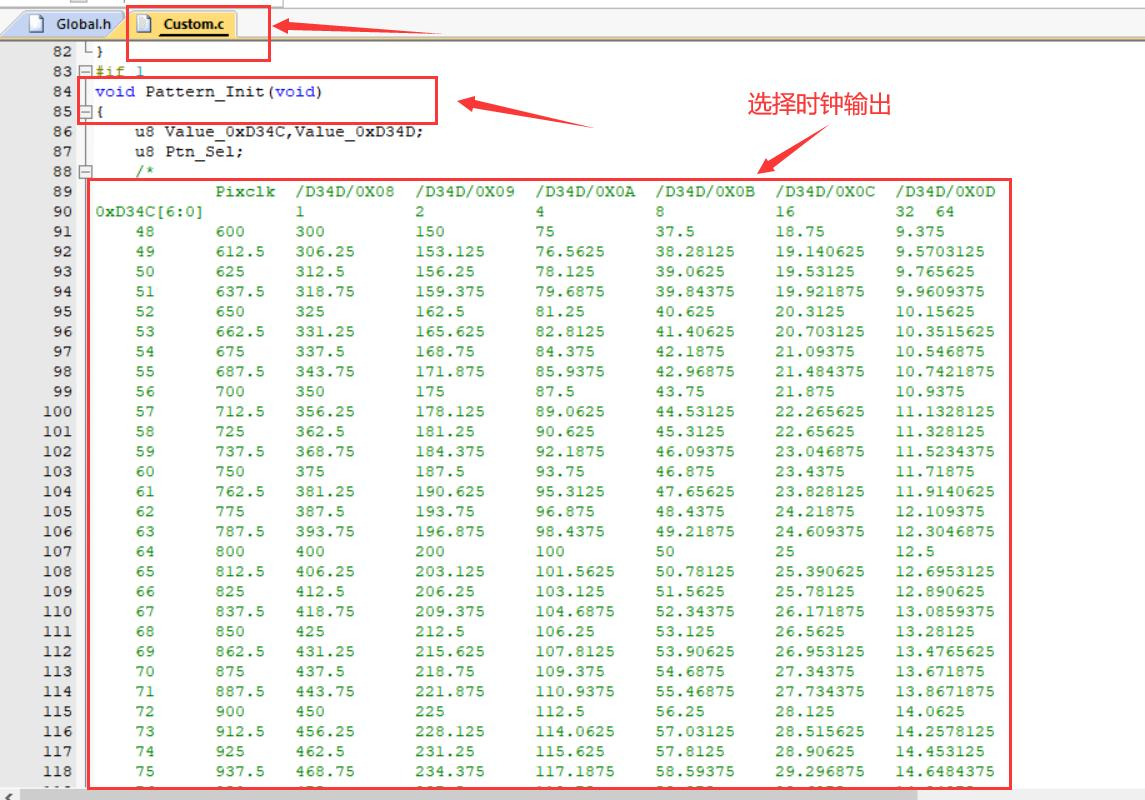Click the value '10.546875' on line 97
The width and height of the screenshot is (1145, 800).
940,352
